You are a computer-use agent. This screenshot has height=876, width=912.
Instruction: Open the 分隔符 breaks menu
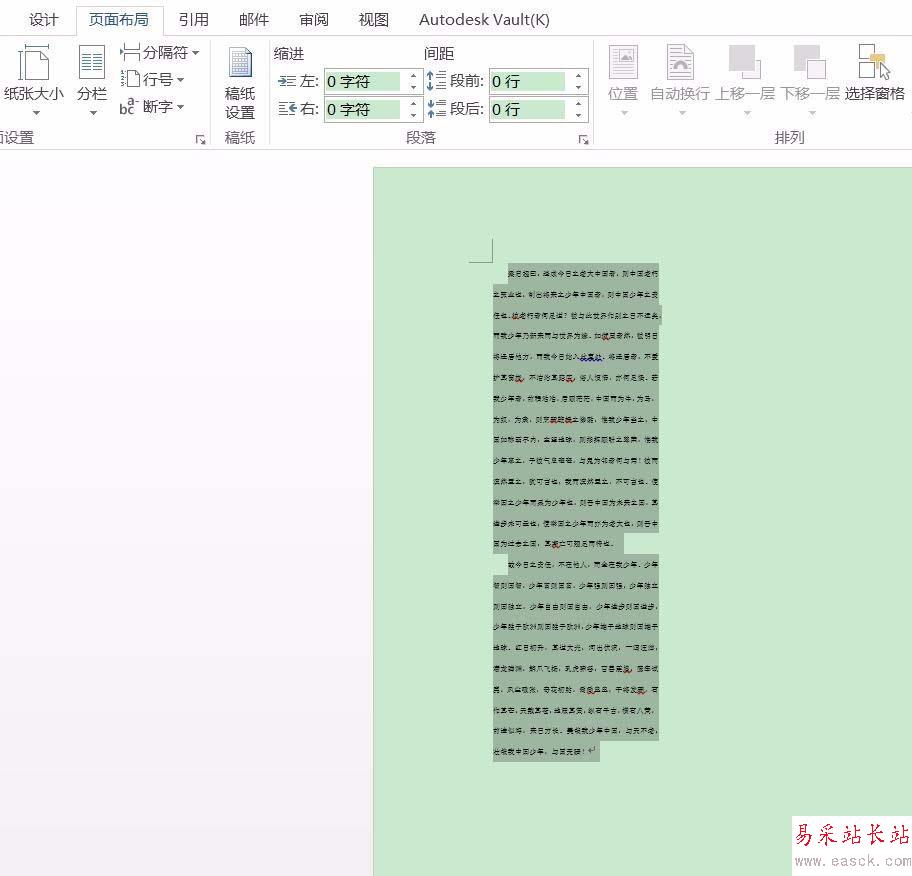(160, 53)
